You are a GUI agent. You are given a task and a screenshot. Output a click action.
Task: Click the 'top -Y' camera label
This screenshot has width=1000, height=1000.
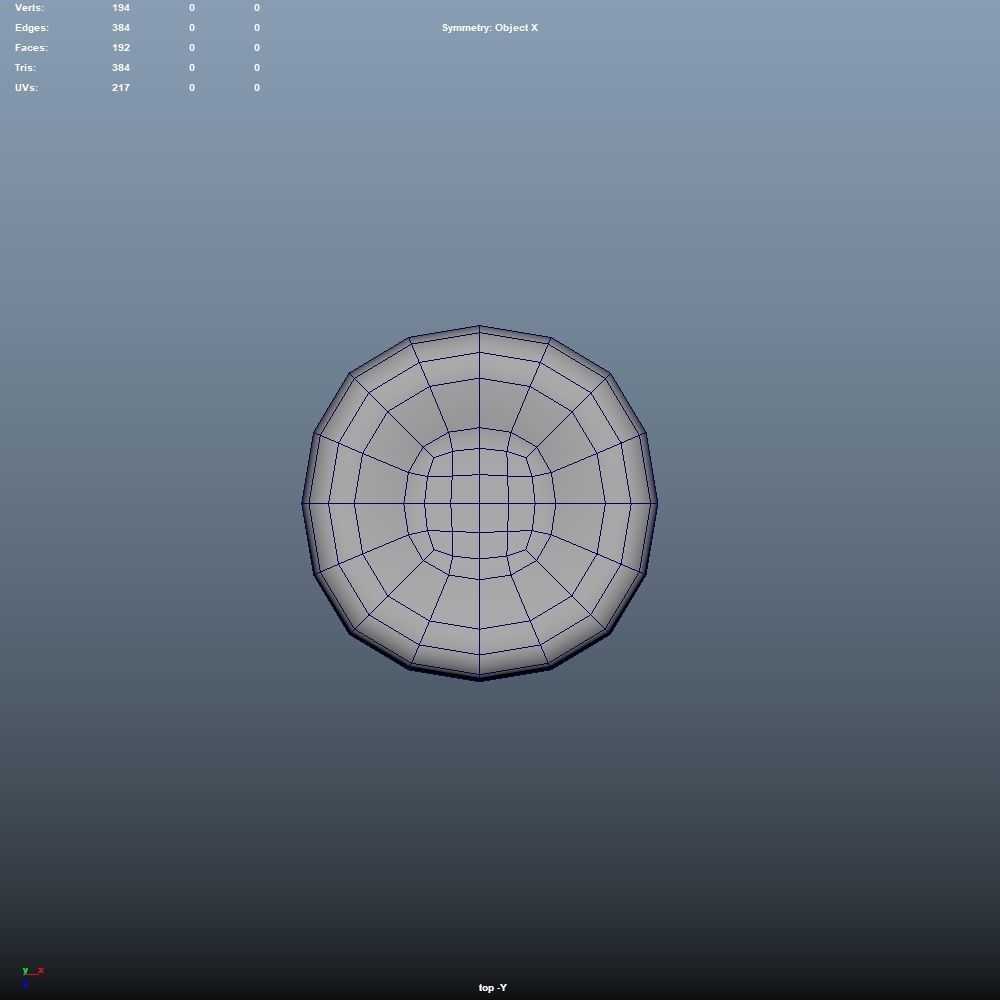click(492, 987)
